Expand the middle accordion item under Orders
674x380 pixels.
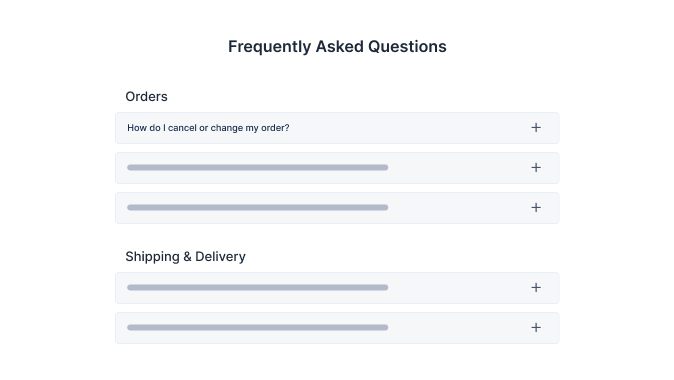point(337,168)
